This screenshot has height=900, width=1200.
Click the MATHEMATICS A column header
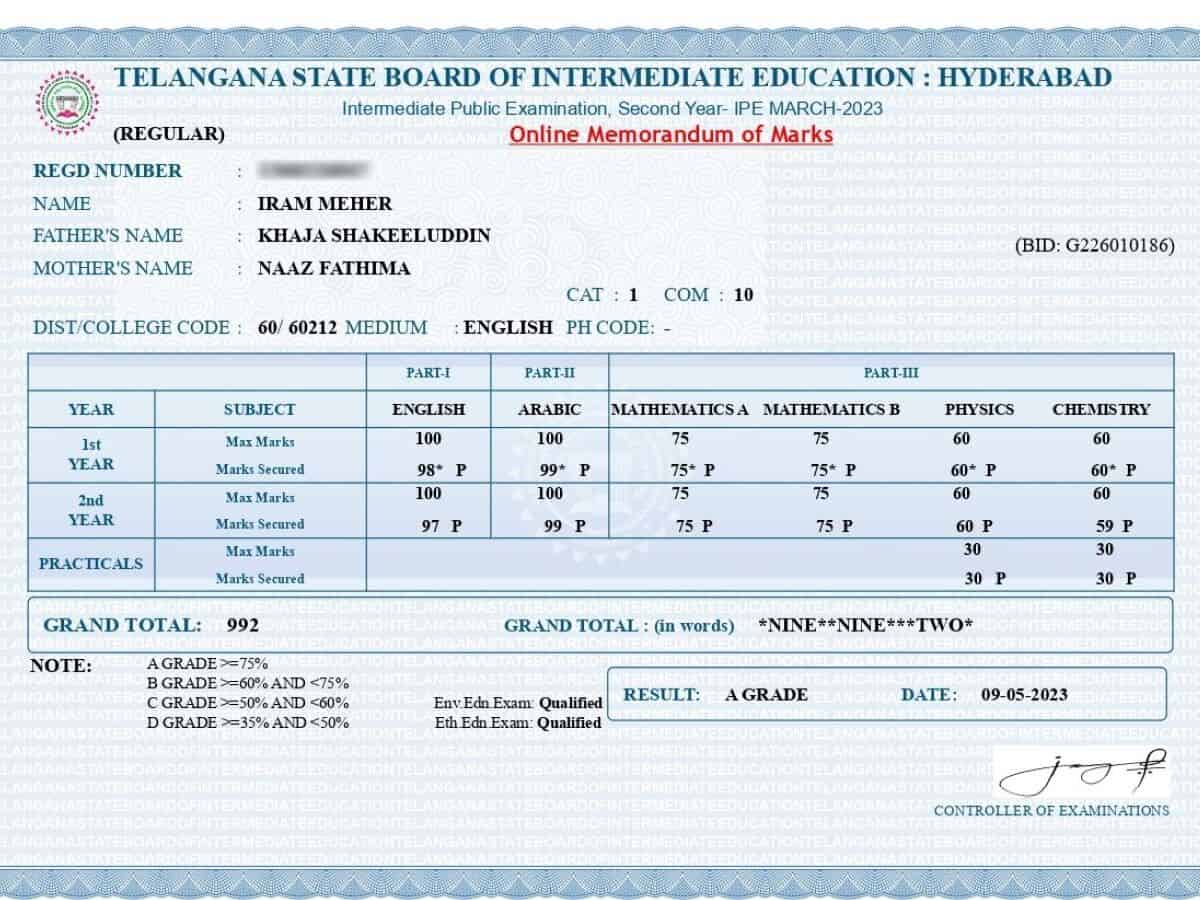(680, 409)
